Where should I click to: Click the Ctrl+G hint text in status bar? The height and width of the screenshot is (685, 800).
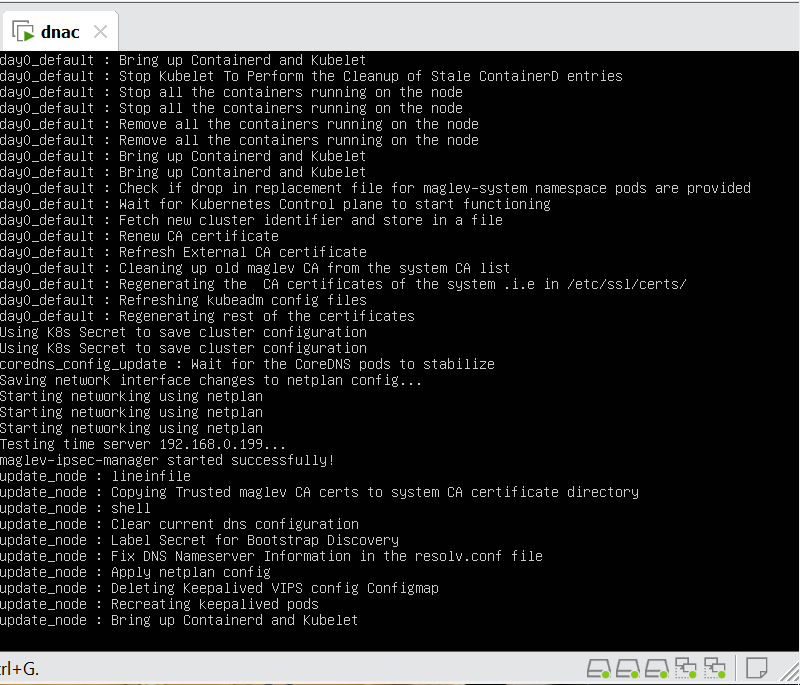pos(20,667)
